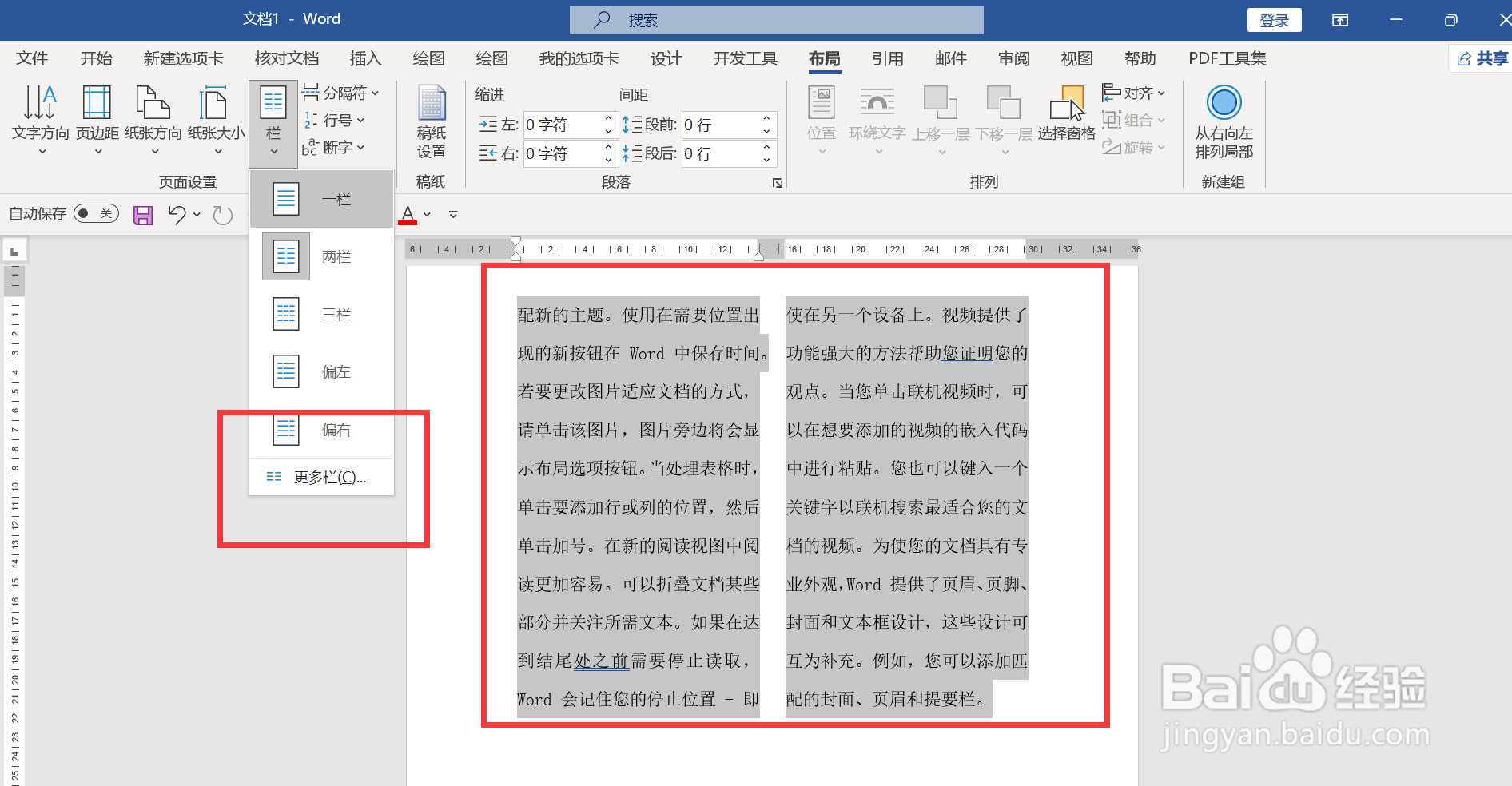Open the Margins (页边距) menu
Image resolution: width=1512 pixels, height=786 pixels.
[97, 119]
